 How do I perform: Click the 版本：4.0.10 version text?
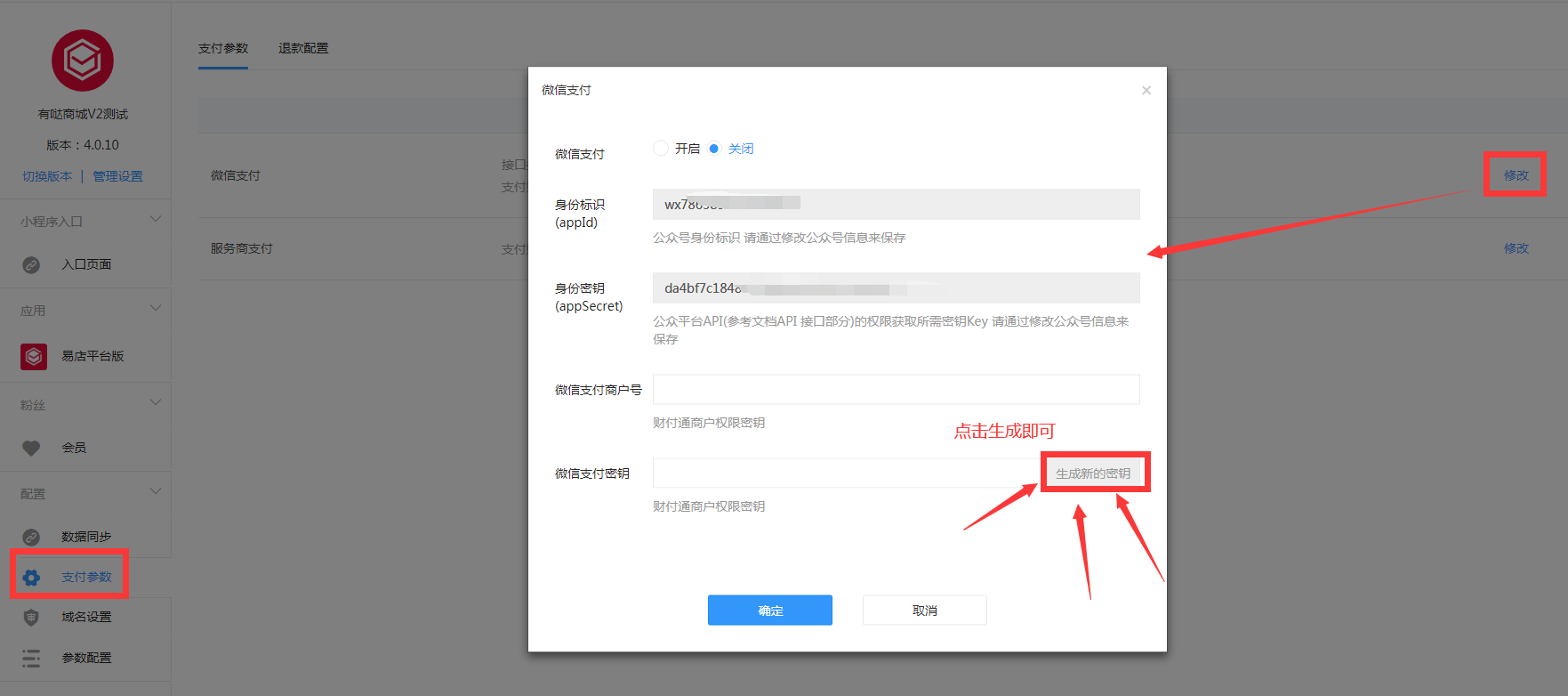pyautogui.click(x=83, y=145)
